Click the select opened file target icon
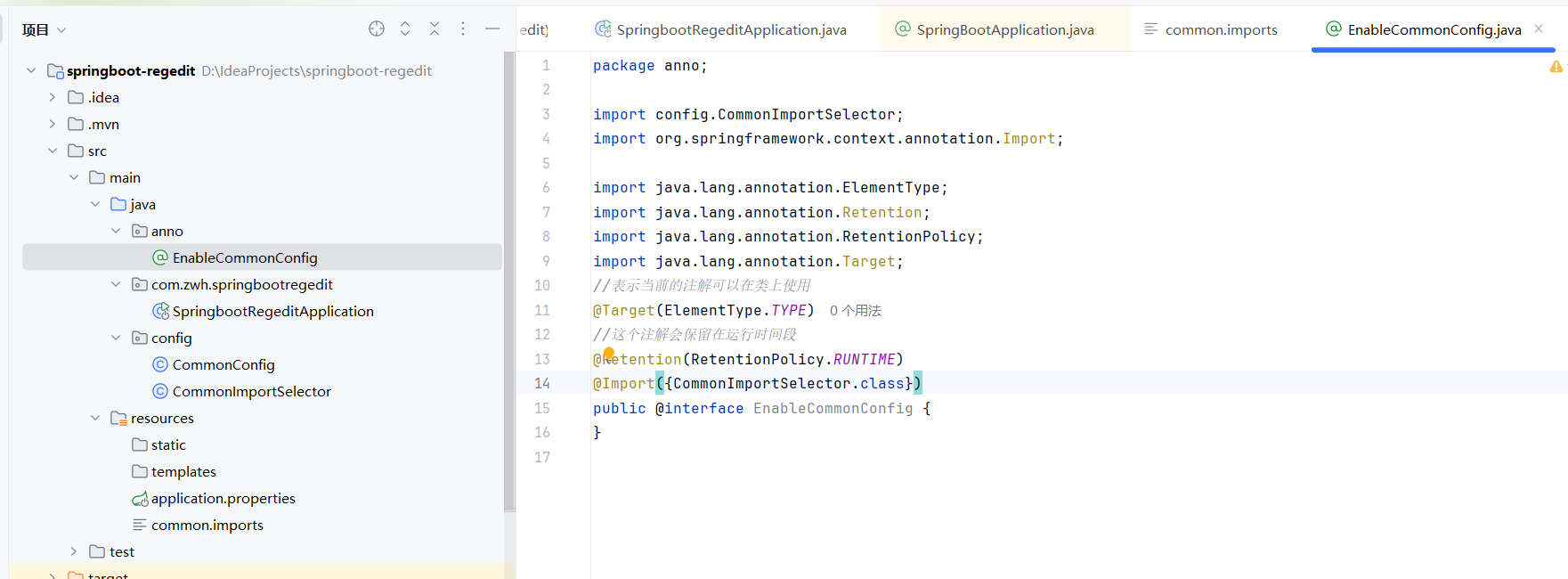Image resolution: width=1568 pixels, height=579 pixels. pos(377,29)
